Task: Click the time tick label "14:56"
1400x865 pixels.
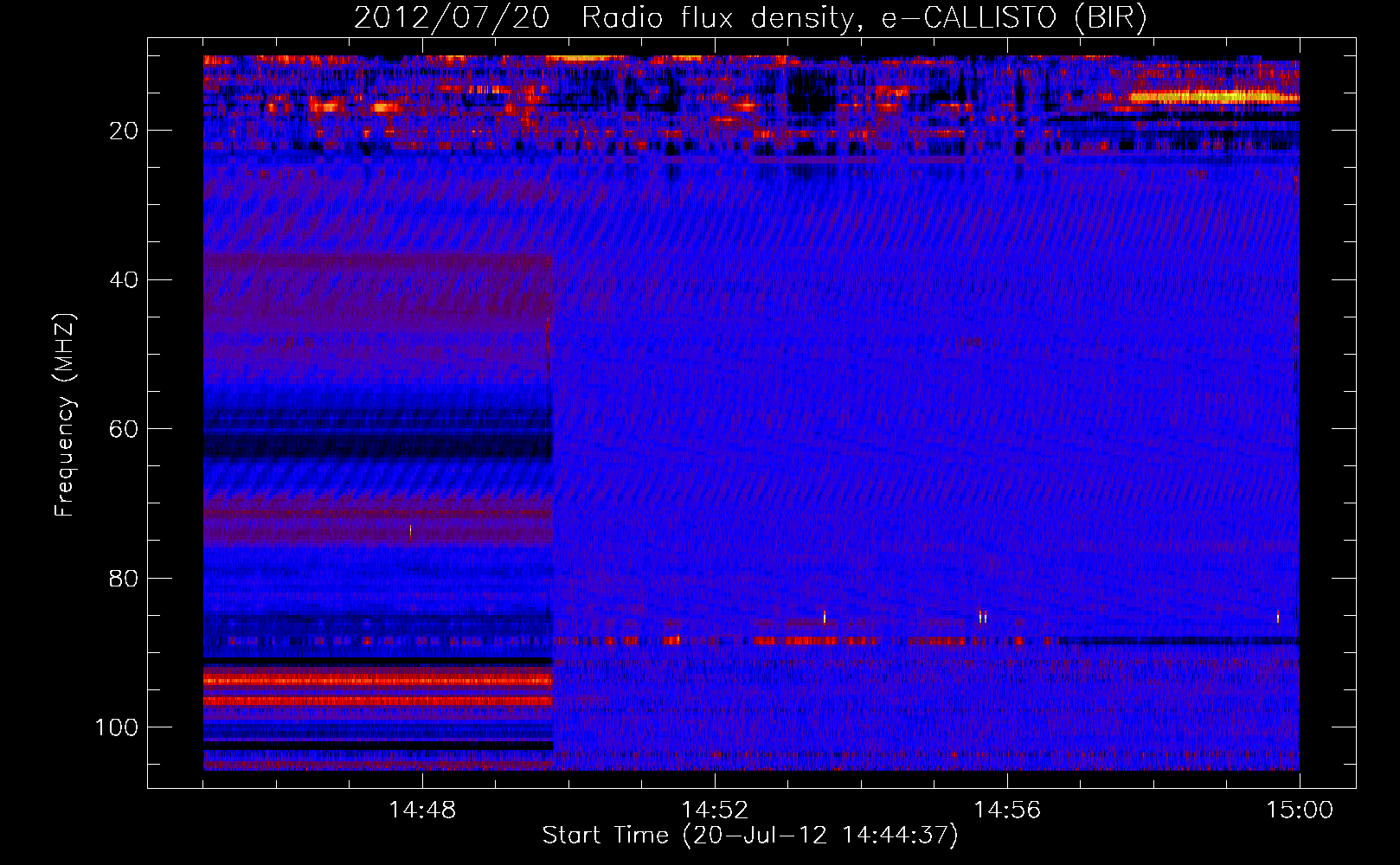Action: point(1007,811)
